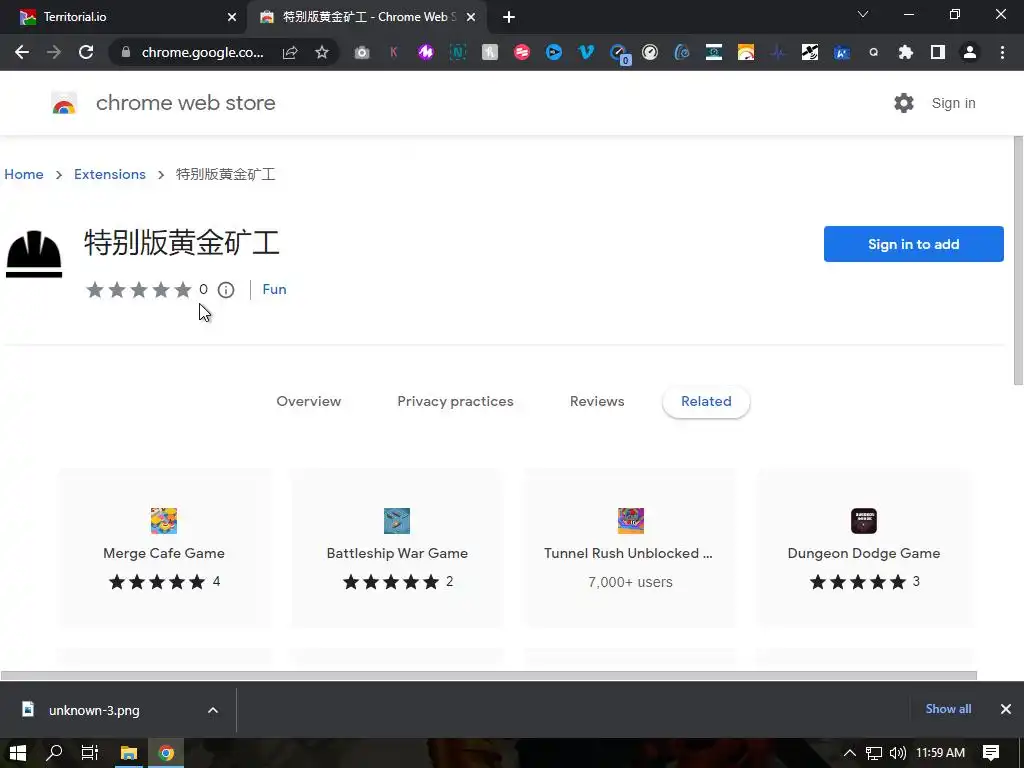Open the Q magnifier extension icon
1024x768 pixels.
874,52
